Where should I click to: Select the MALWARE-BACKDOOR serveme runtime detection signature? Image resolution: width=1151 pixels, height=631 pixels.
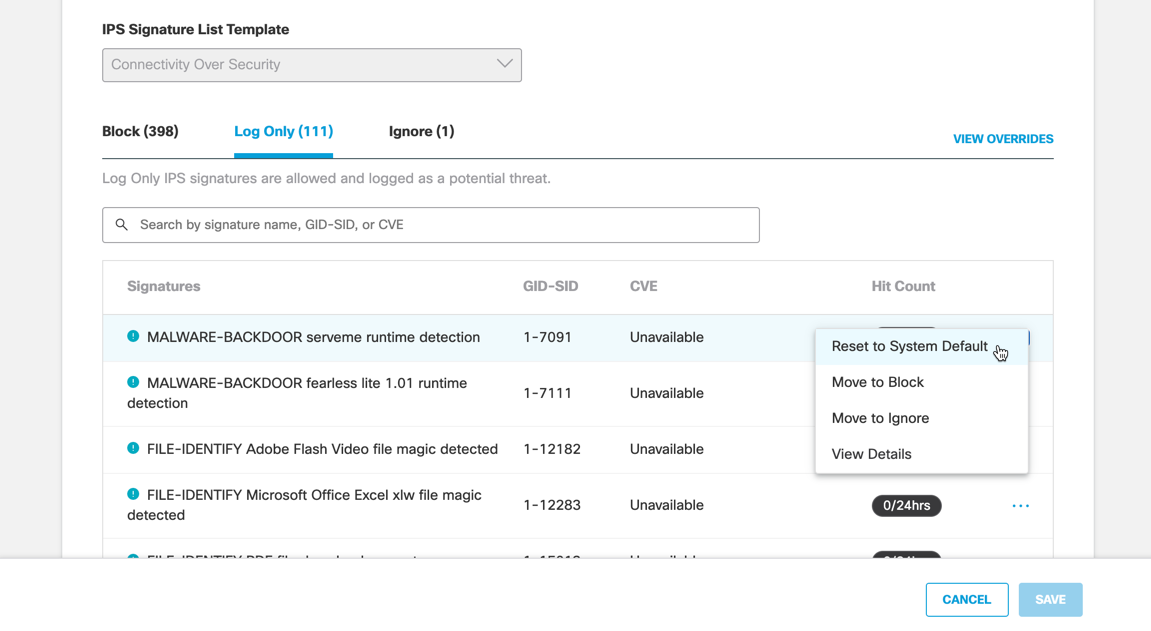(x=313, y=338)
